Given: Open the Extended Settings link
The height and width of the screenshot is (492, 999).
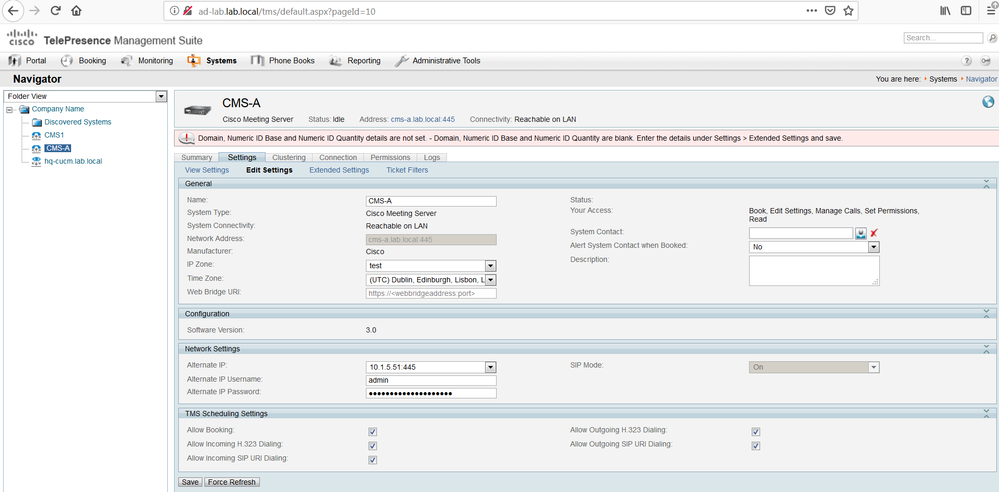Looking at the screenshot, I should click(339, 170).
